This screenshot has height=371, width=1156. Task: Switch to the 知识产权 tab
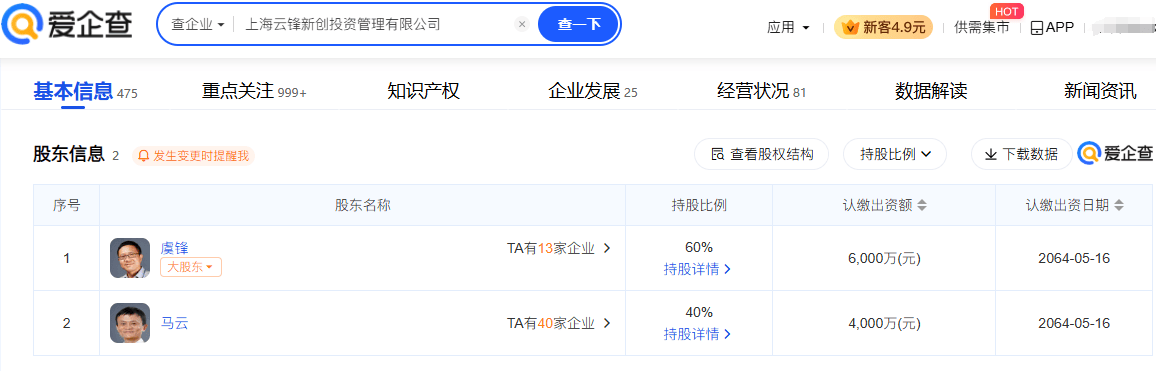(x=423, y=91)
